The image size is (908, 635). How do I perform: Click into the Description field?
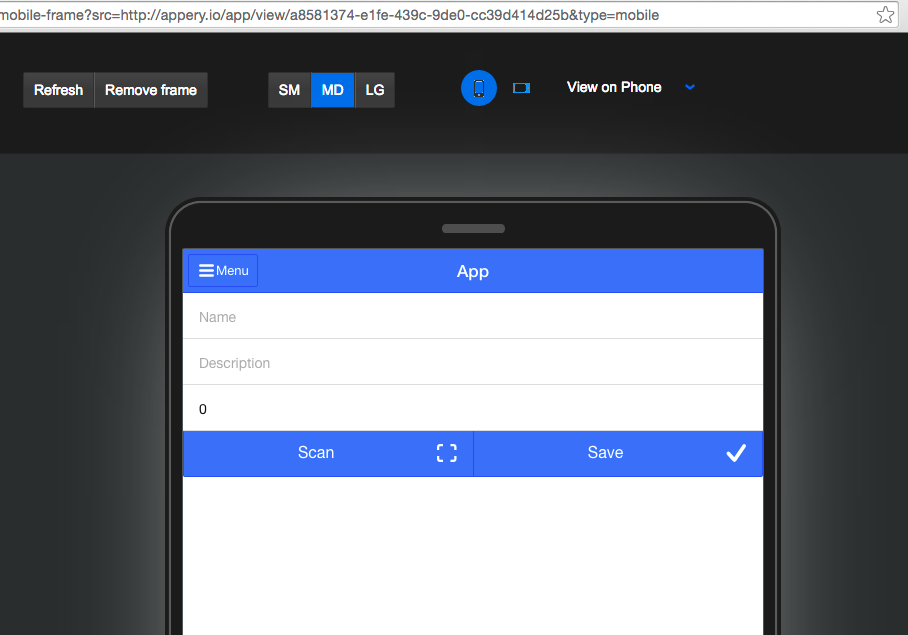pyautogui.click(x=472, y=363)
